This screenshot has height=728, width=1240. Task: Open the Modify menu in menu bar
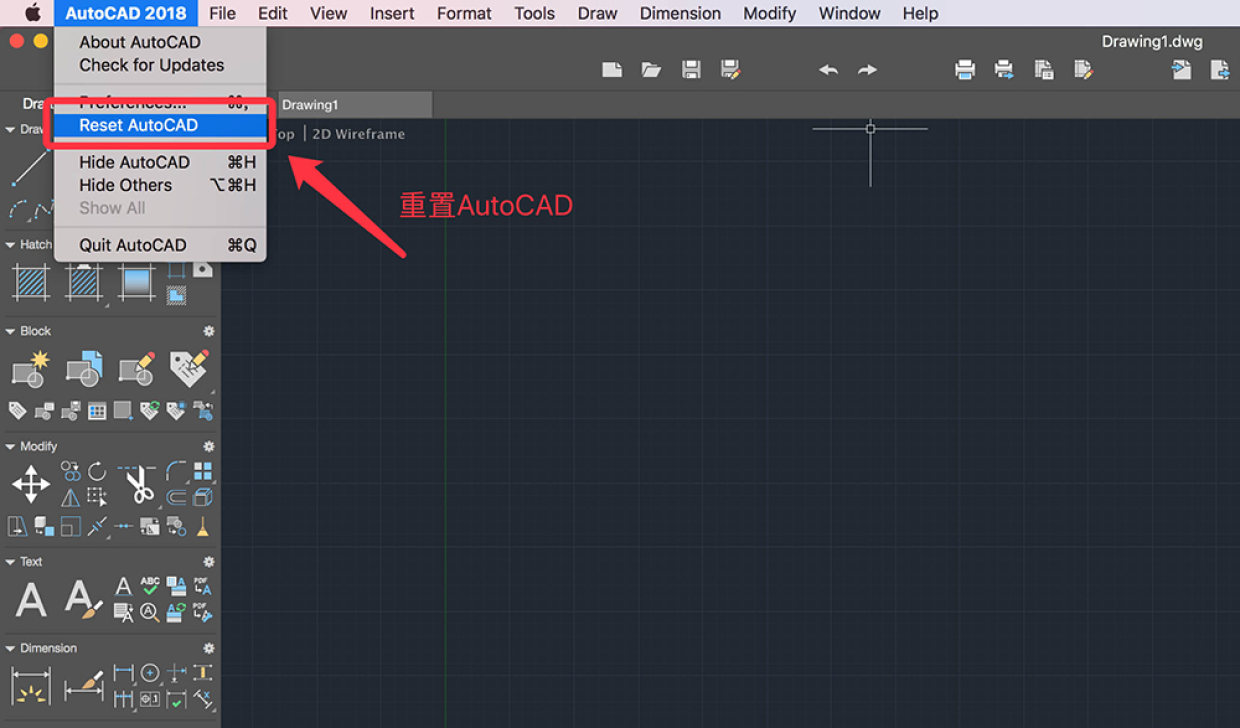coord(770,13)
